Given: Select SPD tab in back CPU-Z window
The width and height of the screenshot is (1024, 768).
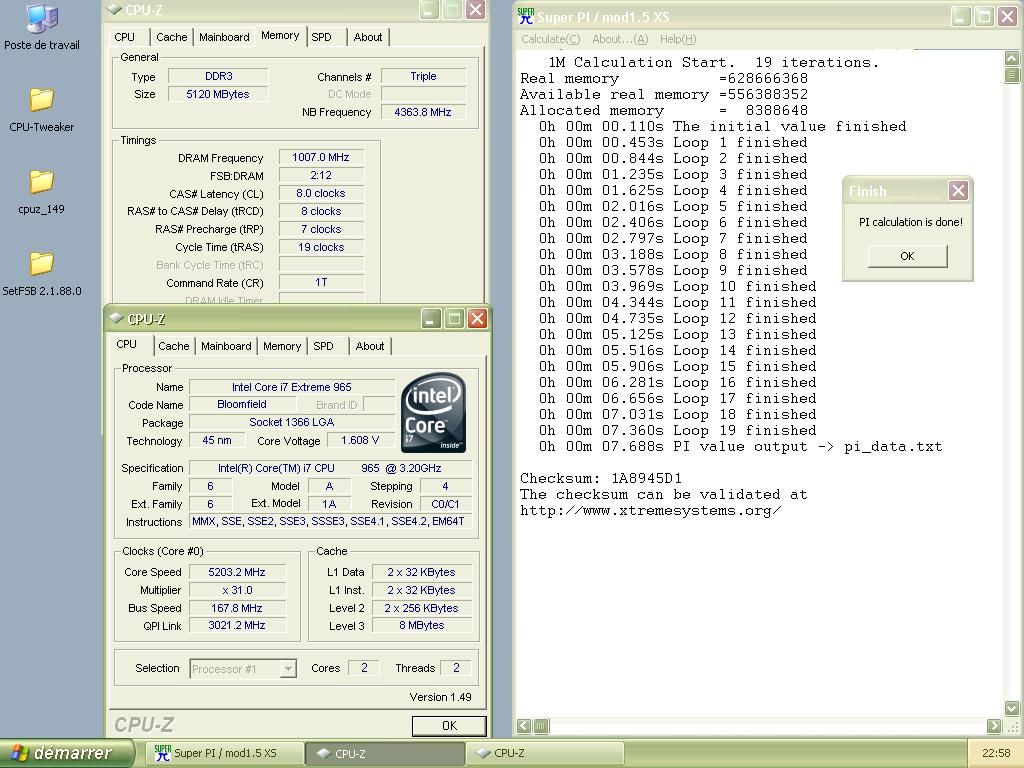Looking at the screenshot, I should pos(321,37).
